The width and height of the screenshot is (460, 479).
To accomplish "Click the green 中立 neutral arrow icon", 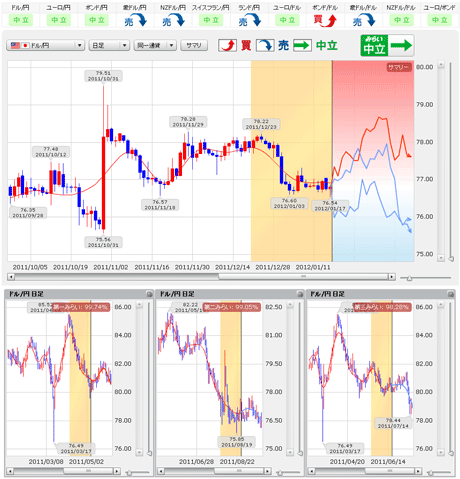I will [x=303, y=45].
